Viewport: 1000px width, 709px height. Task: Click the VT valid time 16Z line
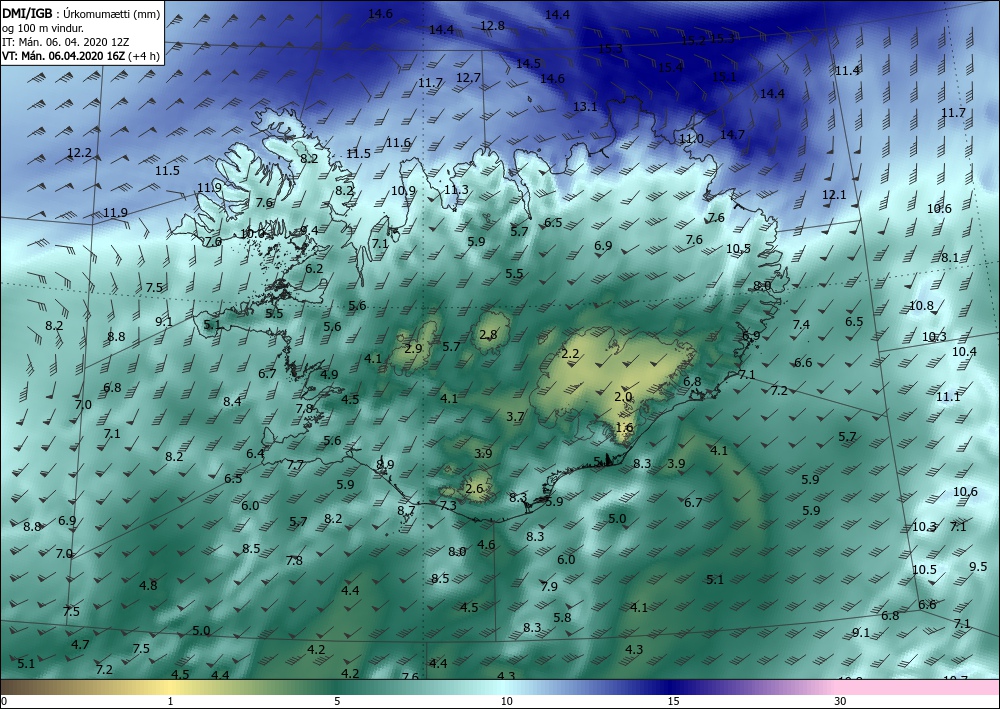click(x=81, y=56)
